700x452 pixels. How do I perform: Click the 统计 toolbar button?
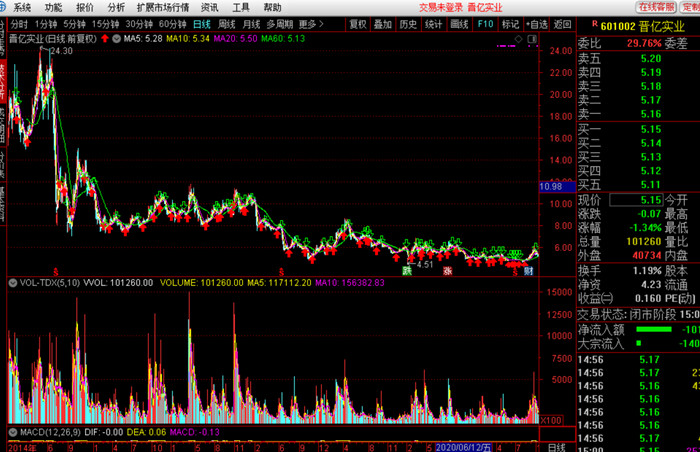[433, 24]
